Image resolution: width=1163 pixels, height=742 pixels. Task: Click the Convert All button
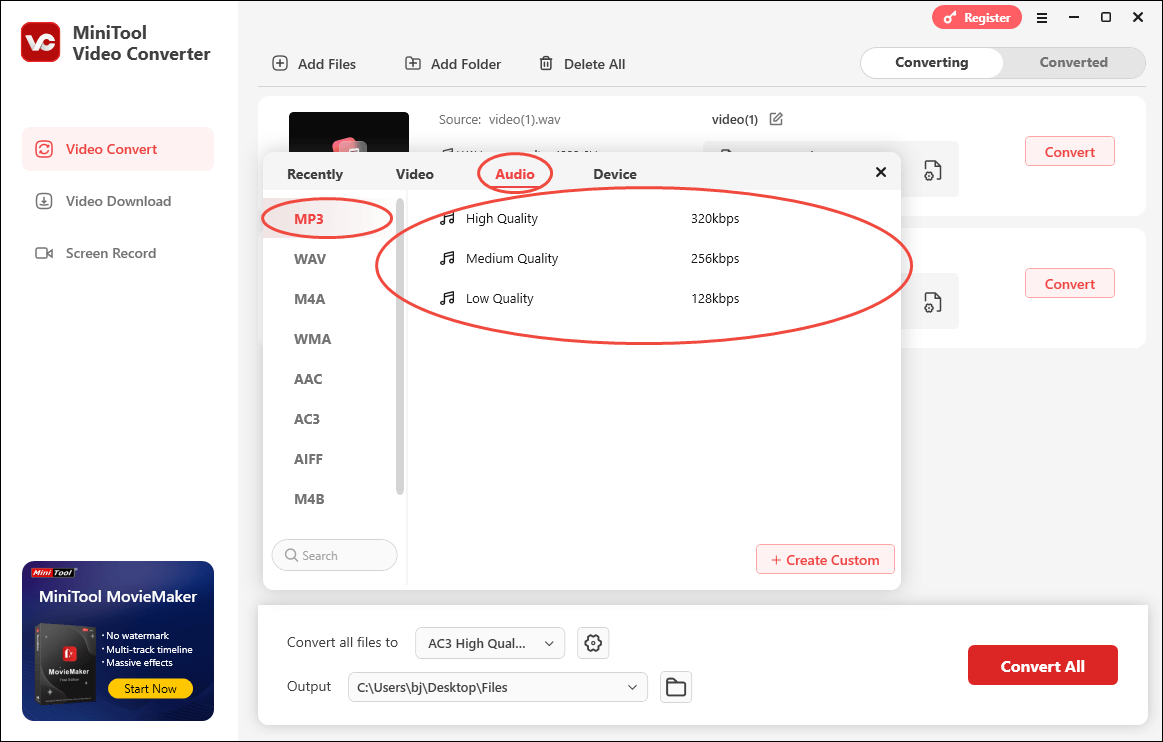(1042, 666)
